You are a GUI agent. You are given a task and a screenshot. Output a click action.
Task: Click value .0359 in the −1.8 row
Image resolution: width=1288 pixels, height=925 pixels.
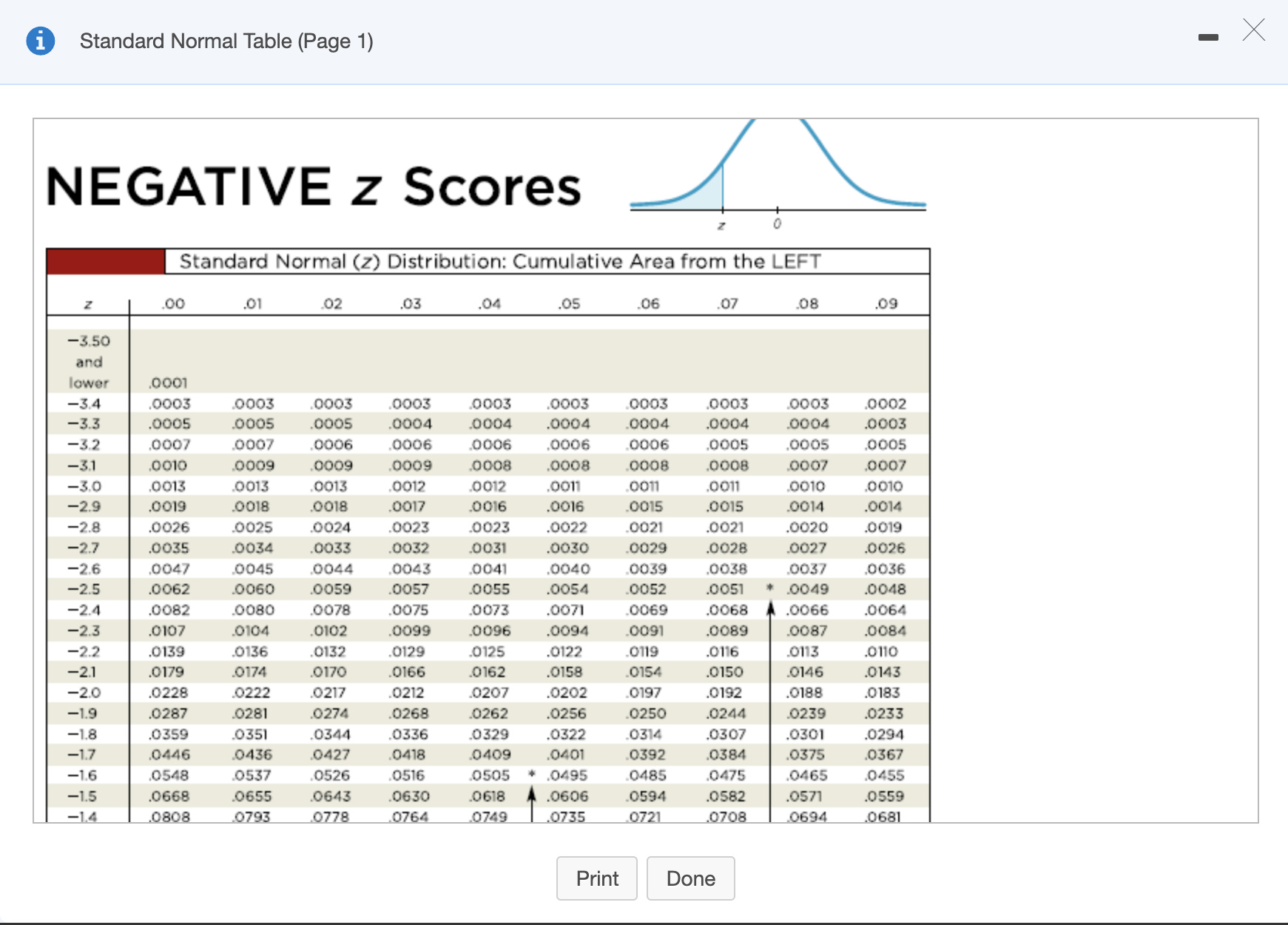tap(169, 735)
